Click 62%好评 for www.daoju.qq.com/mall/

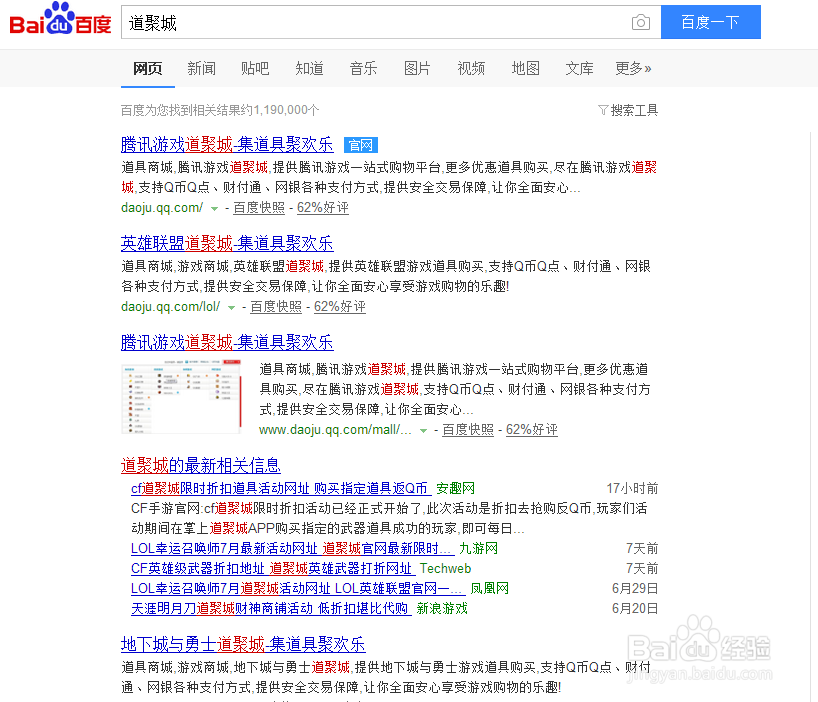pyautogui.click(x=532, y=430)
